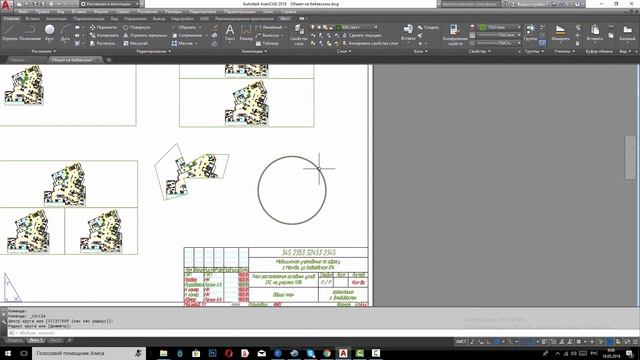Switch to the Аннотации ribbon tab

point(56,19)
